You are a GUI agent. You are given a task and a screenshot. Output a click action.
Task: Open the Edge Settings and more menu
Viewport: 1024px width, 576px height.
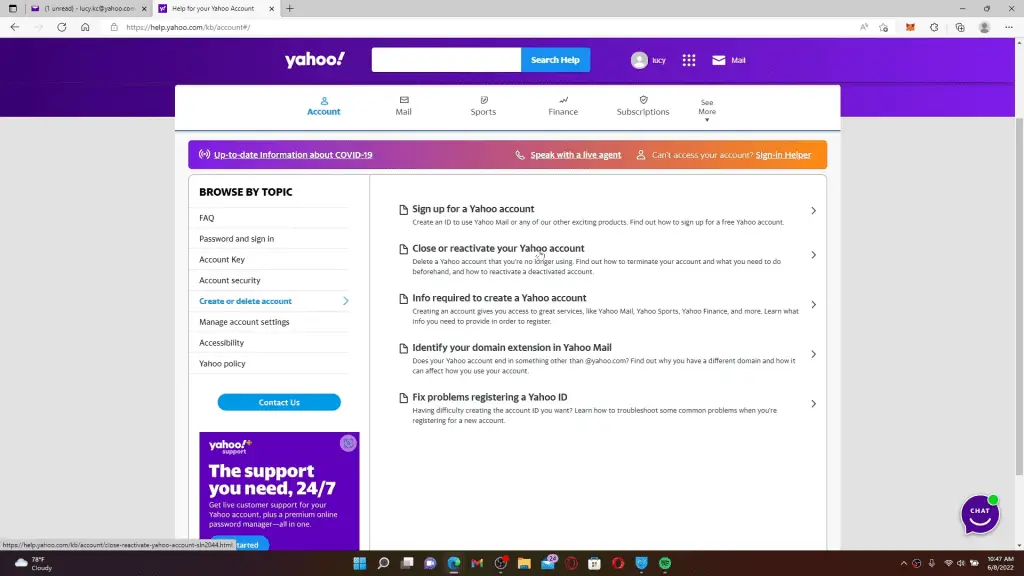(x=1009, y=27)
